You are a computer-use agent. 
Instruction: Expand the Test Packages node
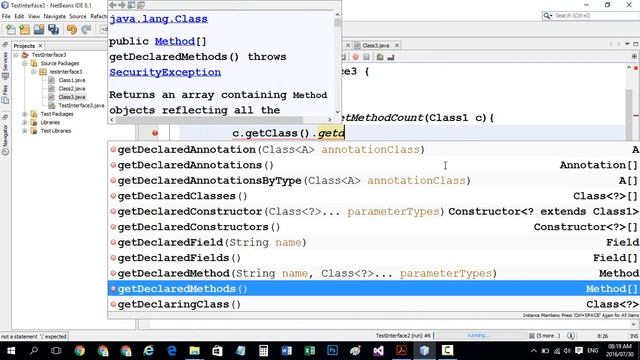tap(25, 114)
